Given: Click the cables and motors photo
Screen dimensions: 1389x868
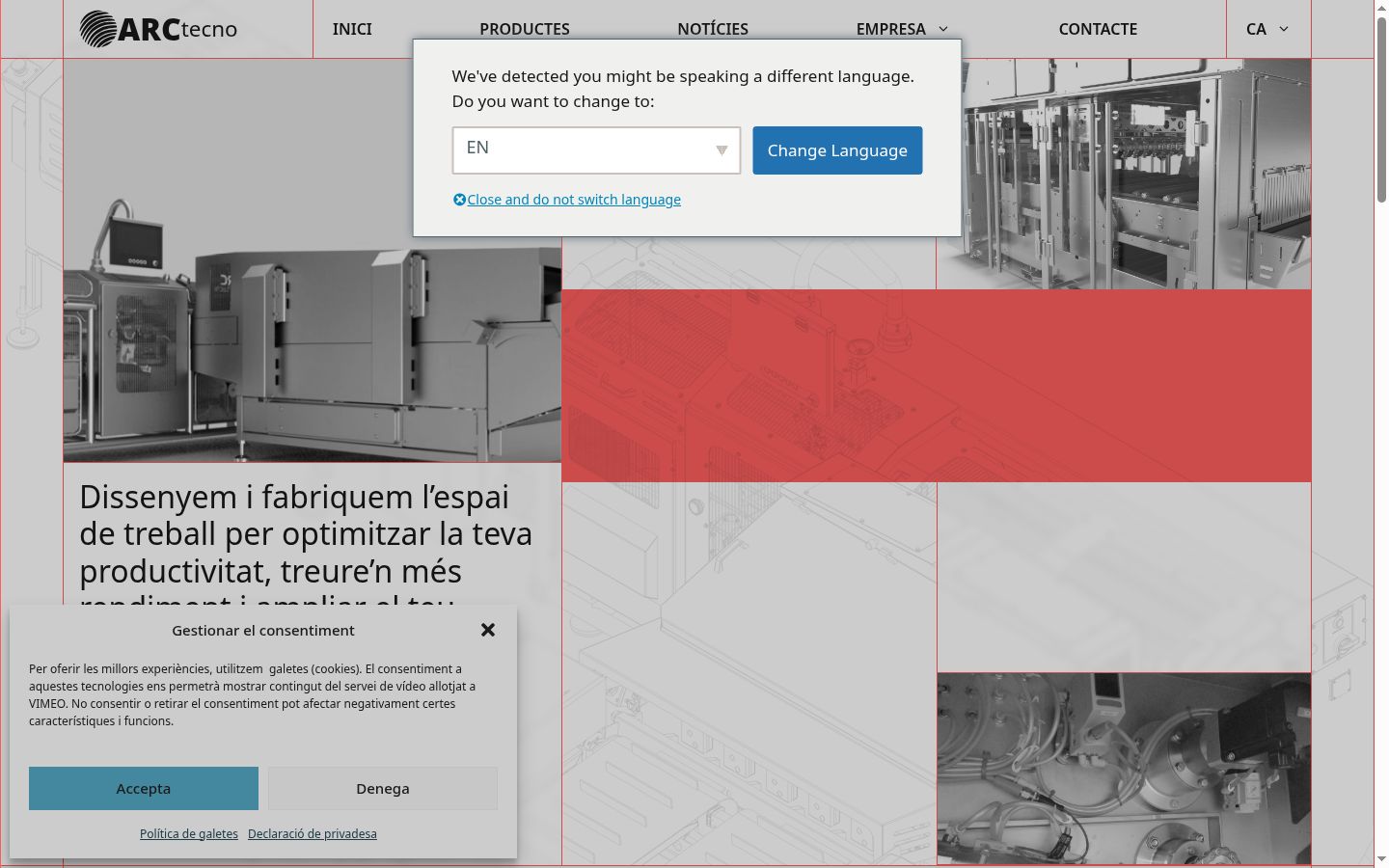Looking at the screenshot, I should 1124,769.
